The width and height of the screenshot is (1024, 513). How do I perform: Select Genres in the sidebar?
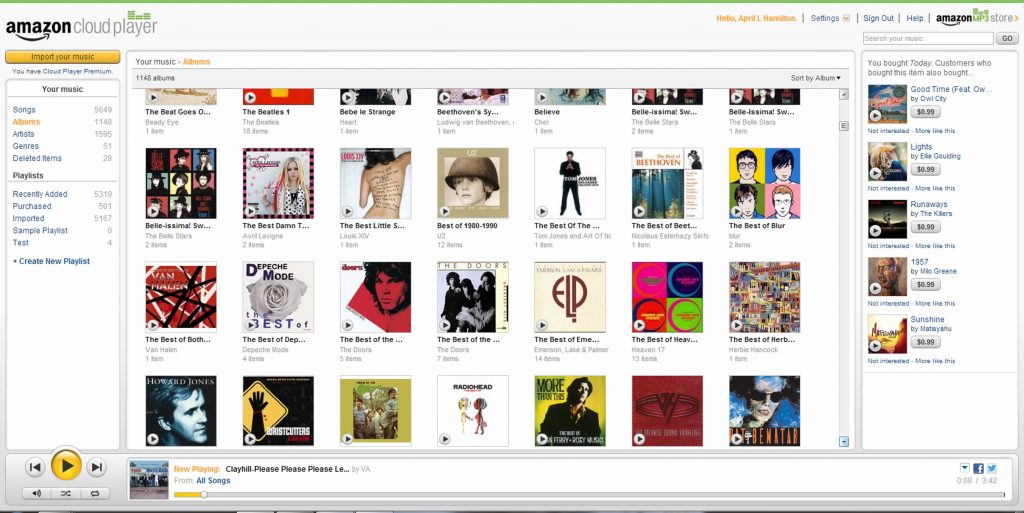tap(25, 146)
